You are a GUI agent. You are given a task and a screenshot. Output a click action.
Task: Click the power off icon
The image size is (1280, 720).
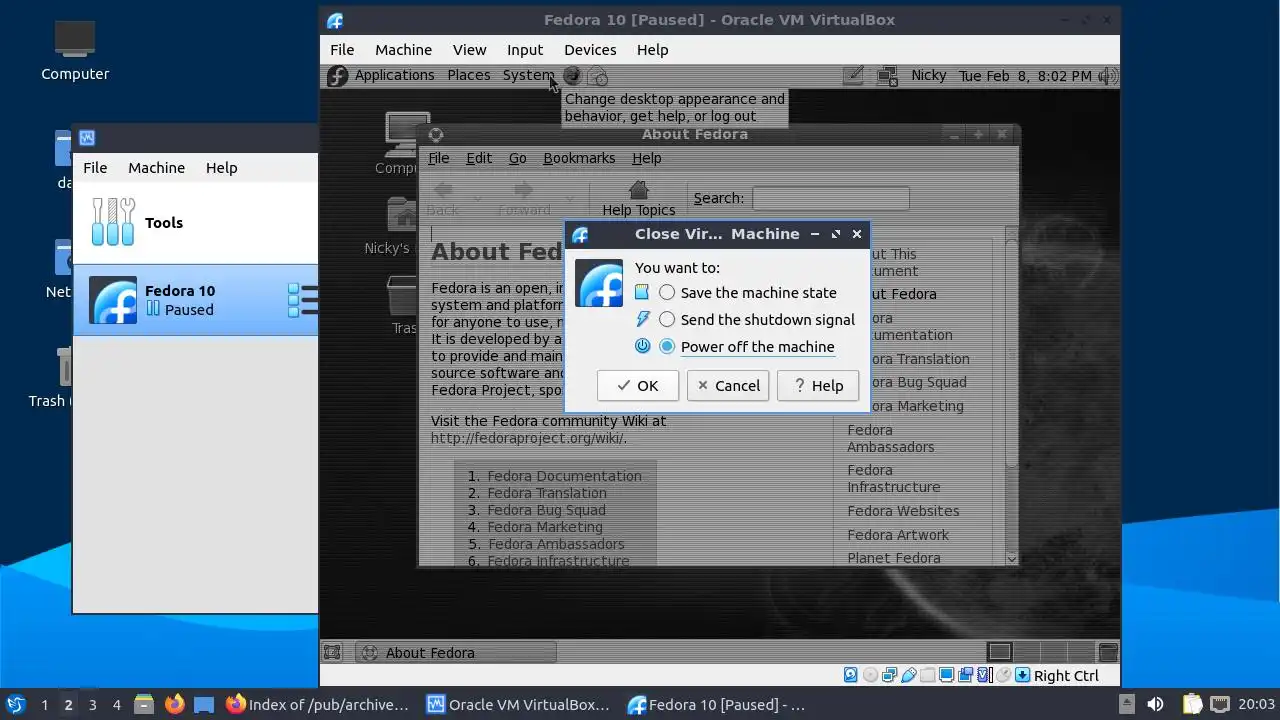[642, 347]
